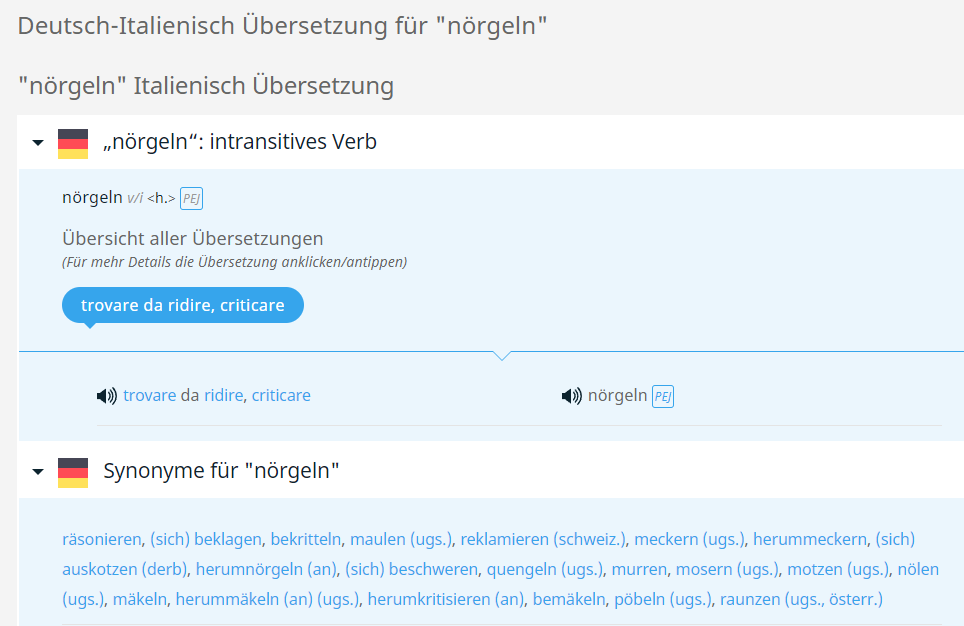The width and height of the screenshot is (964, 626).
Task: Open synonym 'quengeln (ugs.)'
Action: [545, 569]
